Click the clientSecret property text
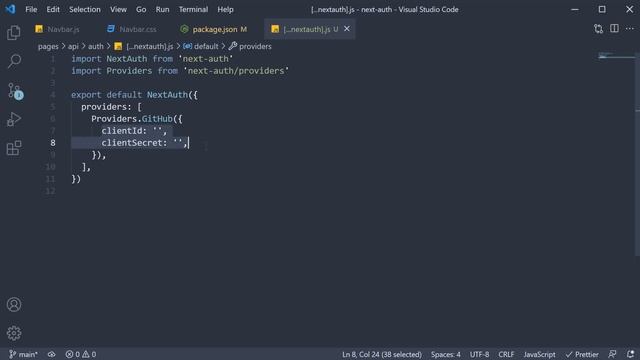640x360 pixels. point(132,143)
